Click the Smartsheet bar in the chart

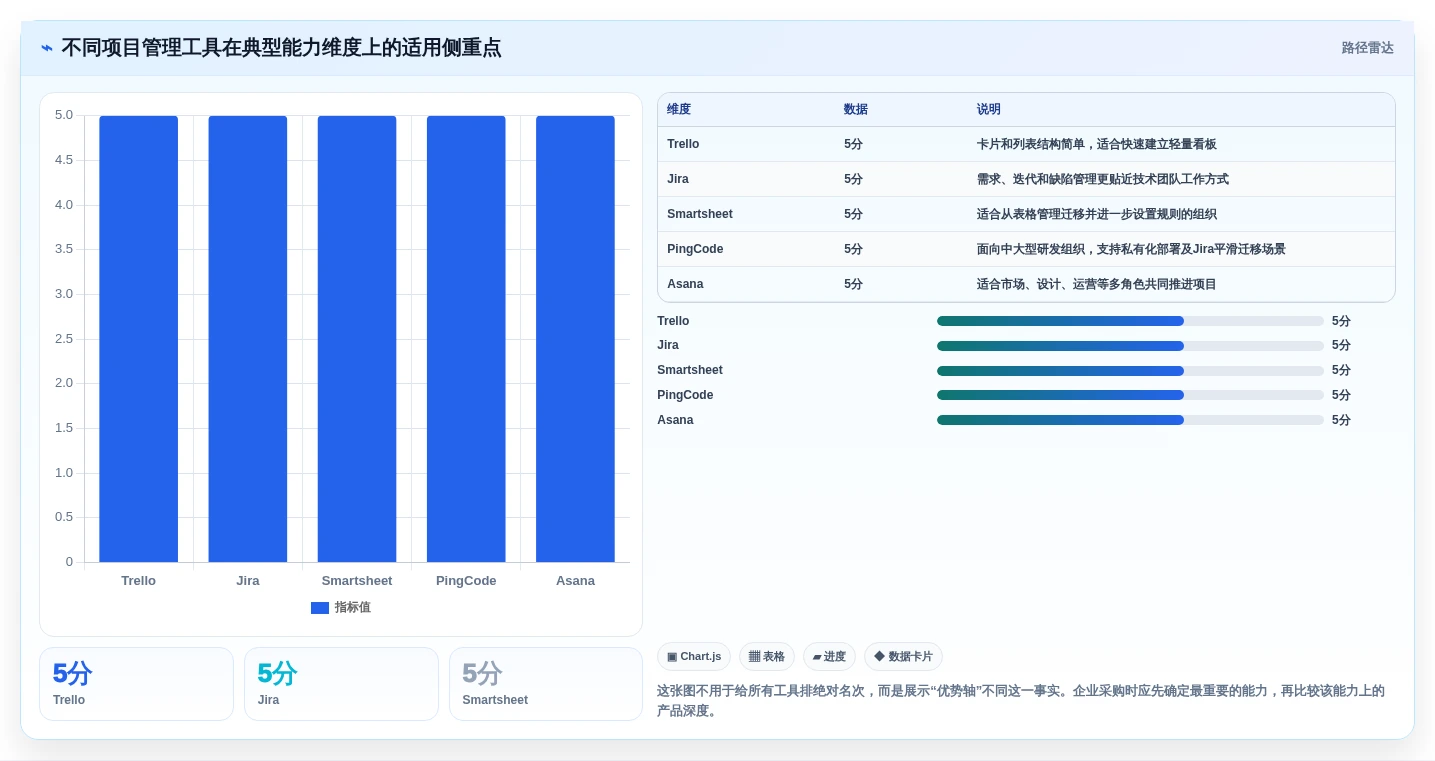[357, 339]
